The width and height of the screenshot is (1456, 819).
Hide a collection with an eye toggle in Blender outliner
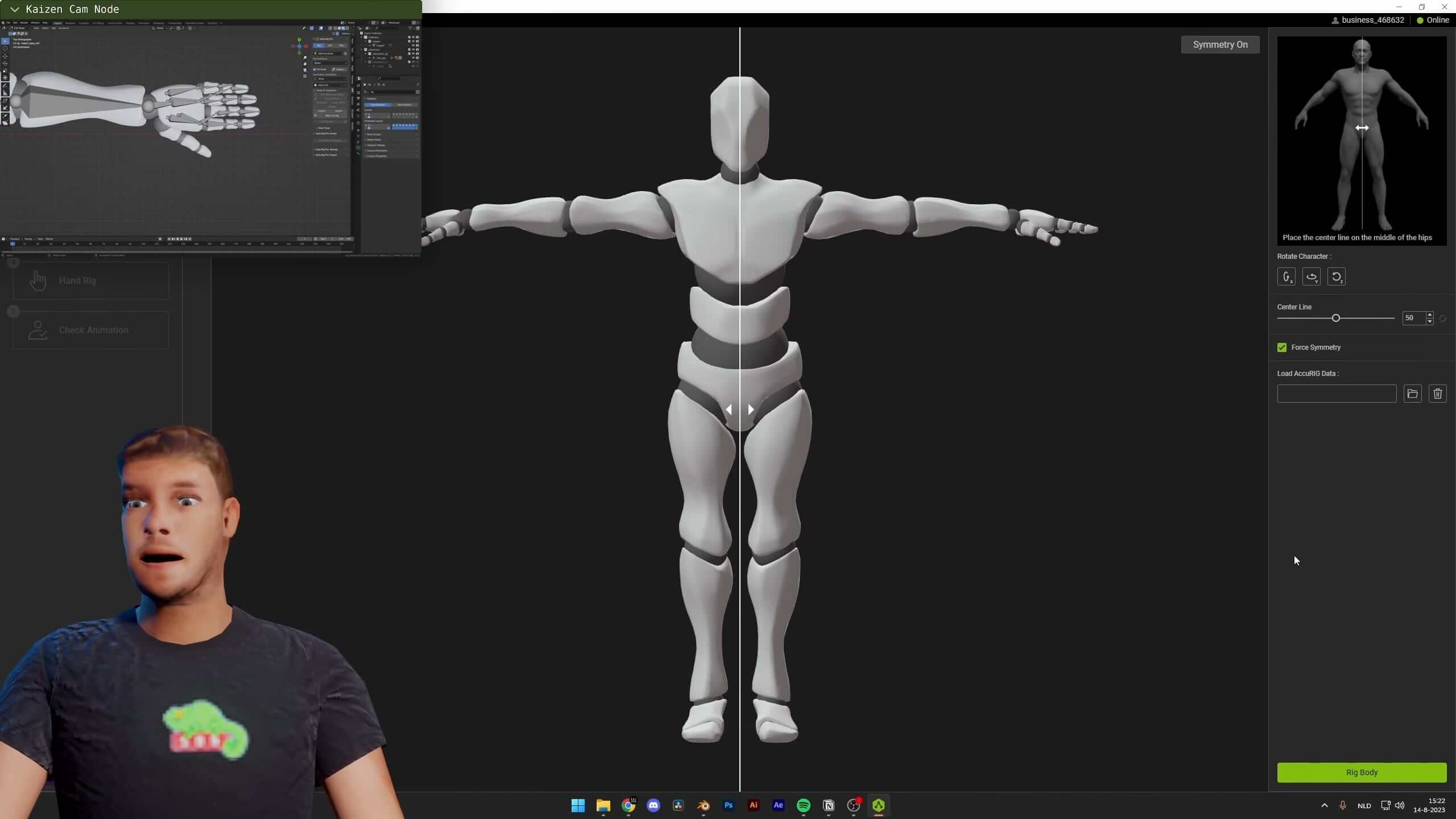(413, 38)
